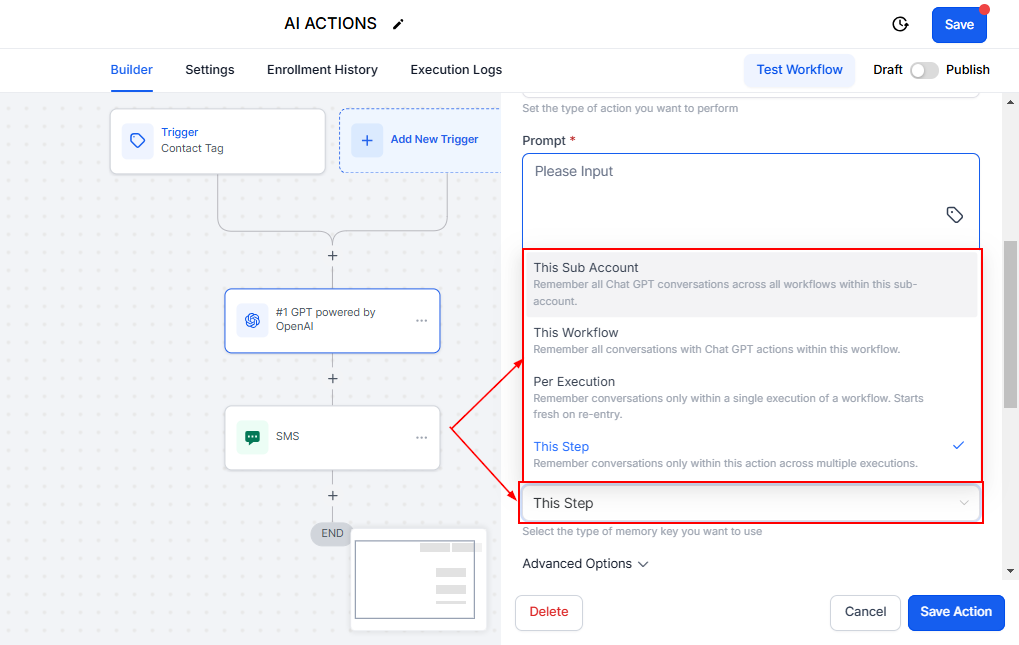Click the plus icon in Add New Trigger
This screenshot has width=1019, height=645.
click(x=367, y=140)
